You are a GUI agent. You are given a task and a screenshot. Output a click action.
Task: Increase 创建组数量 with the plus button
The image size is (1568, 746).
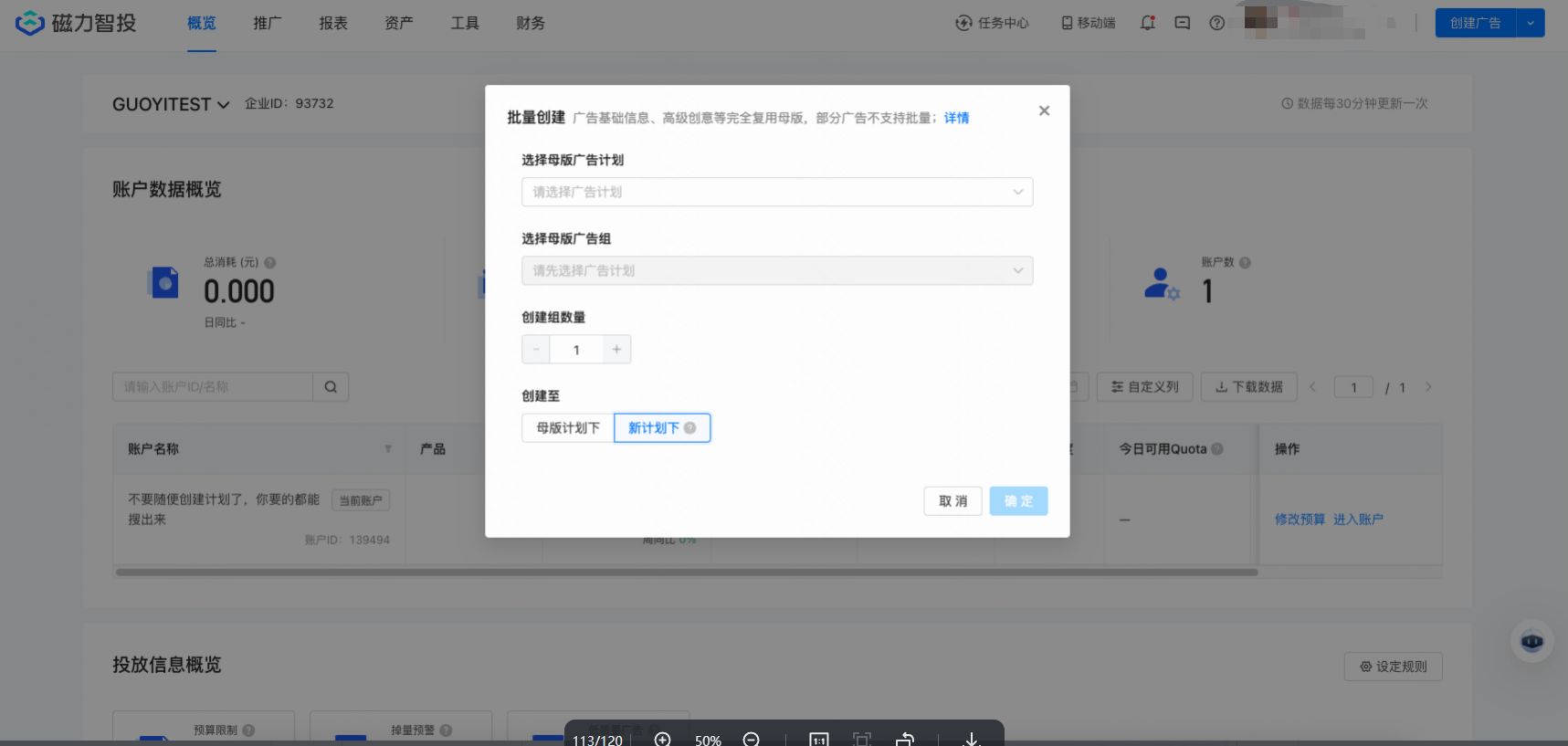[x=616, y=350]
